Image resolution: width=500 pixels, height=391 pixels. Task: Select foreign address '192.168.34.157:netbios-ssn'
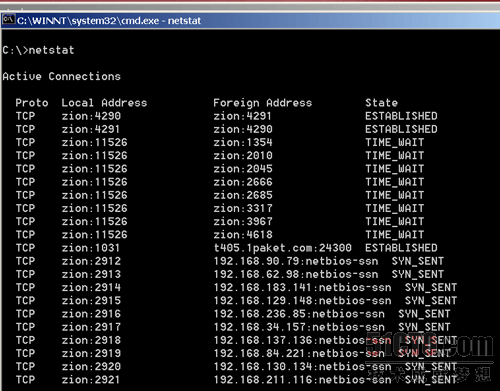[299, 327]
